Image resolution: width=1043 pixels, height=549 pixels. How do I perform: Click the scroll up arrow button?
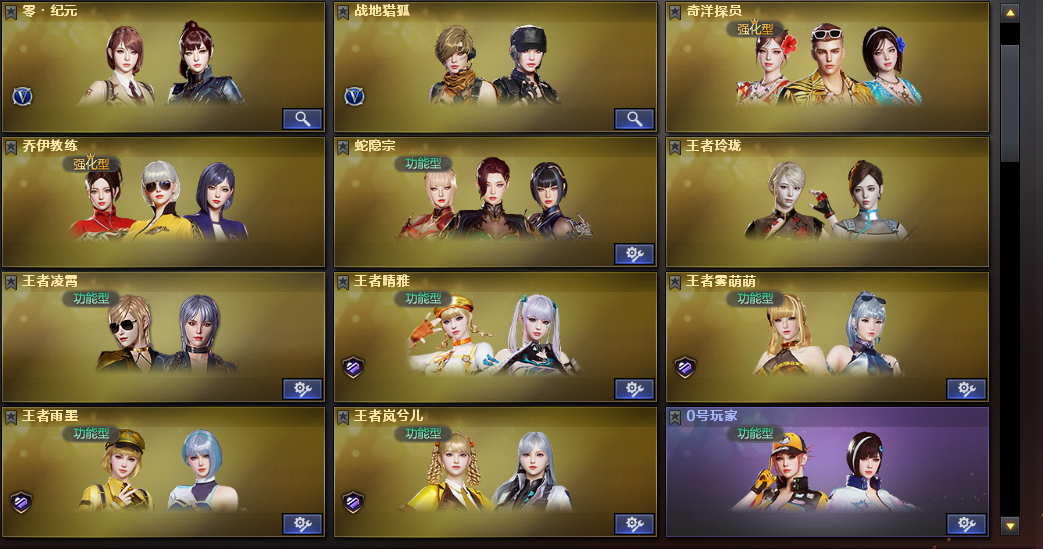tap(1010, 13)
